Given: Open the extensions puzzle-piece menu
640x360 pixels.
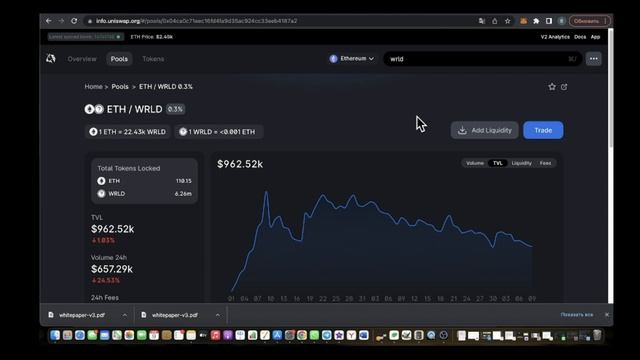Looking at the screenshot, I should (536, 21).
